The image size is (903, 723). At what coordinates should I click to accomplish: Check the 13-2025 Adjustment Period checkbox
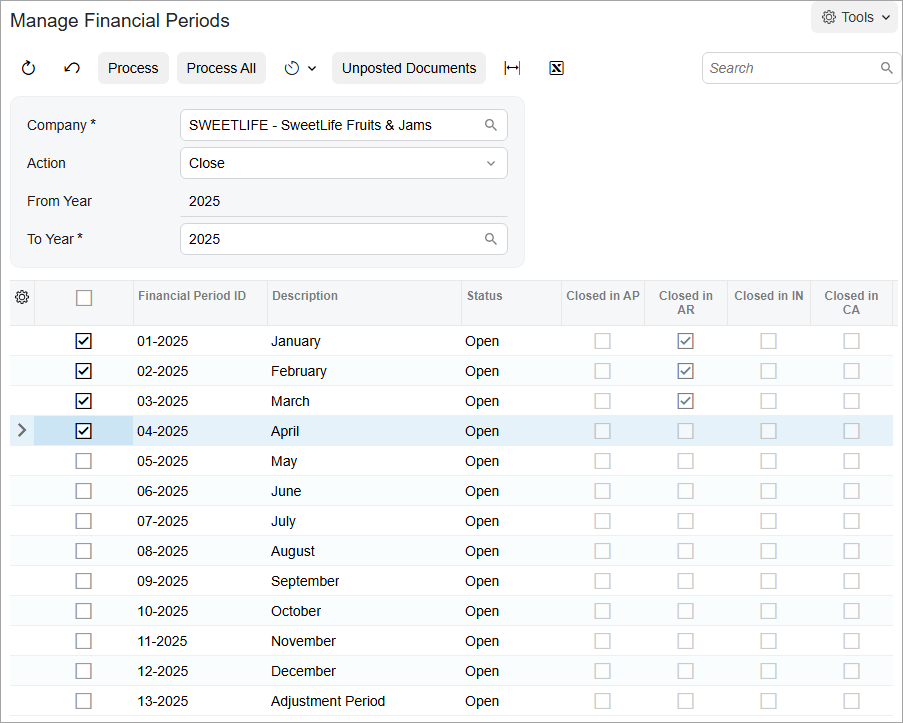(84, 701)
